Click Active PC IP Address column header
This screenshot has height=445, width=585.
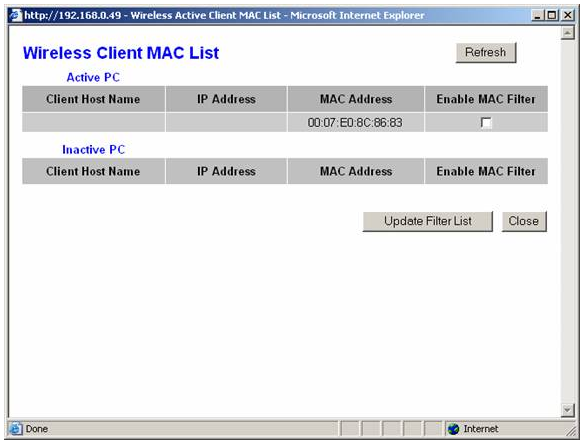(226, 99)
